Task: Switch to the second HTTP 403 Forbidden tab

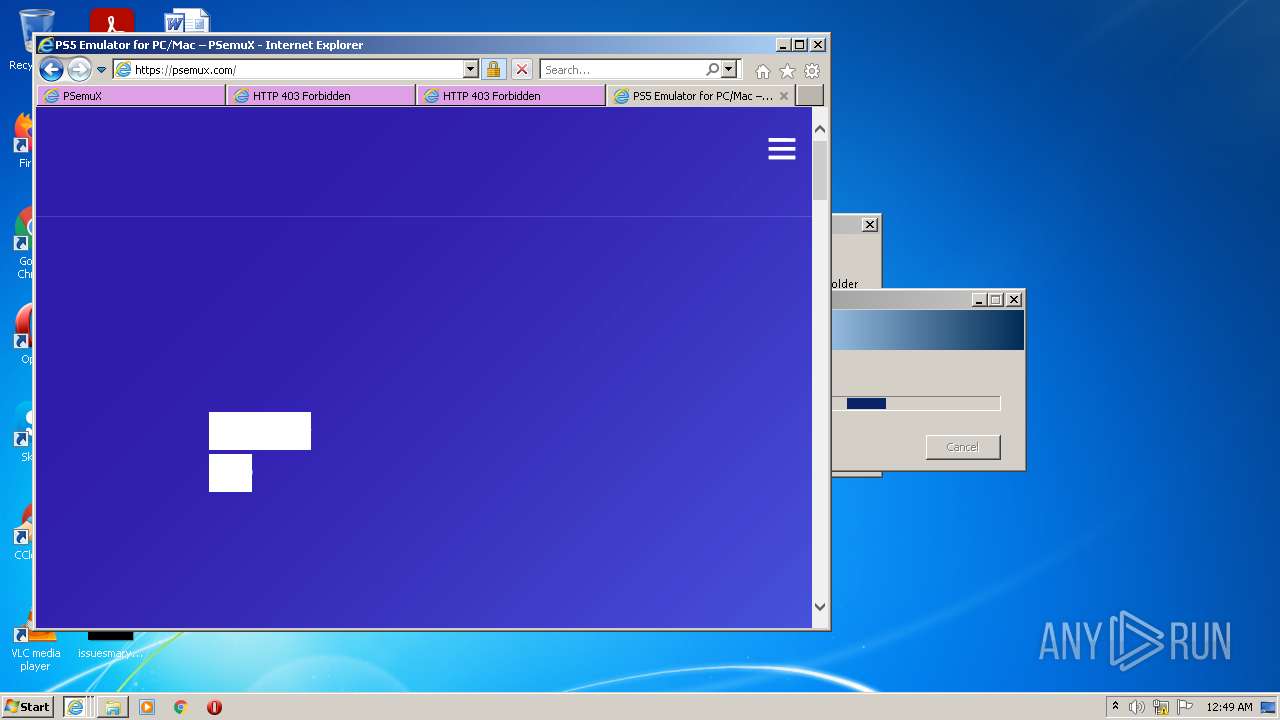Action: point(511,96)
